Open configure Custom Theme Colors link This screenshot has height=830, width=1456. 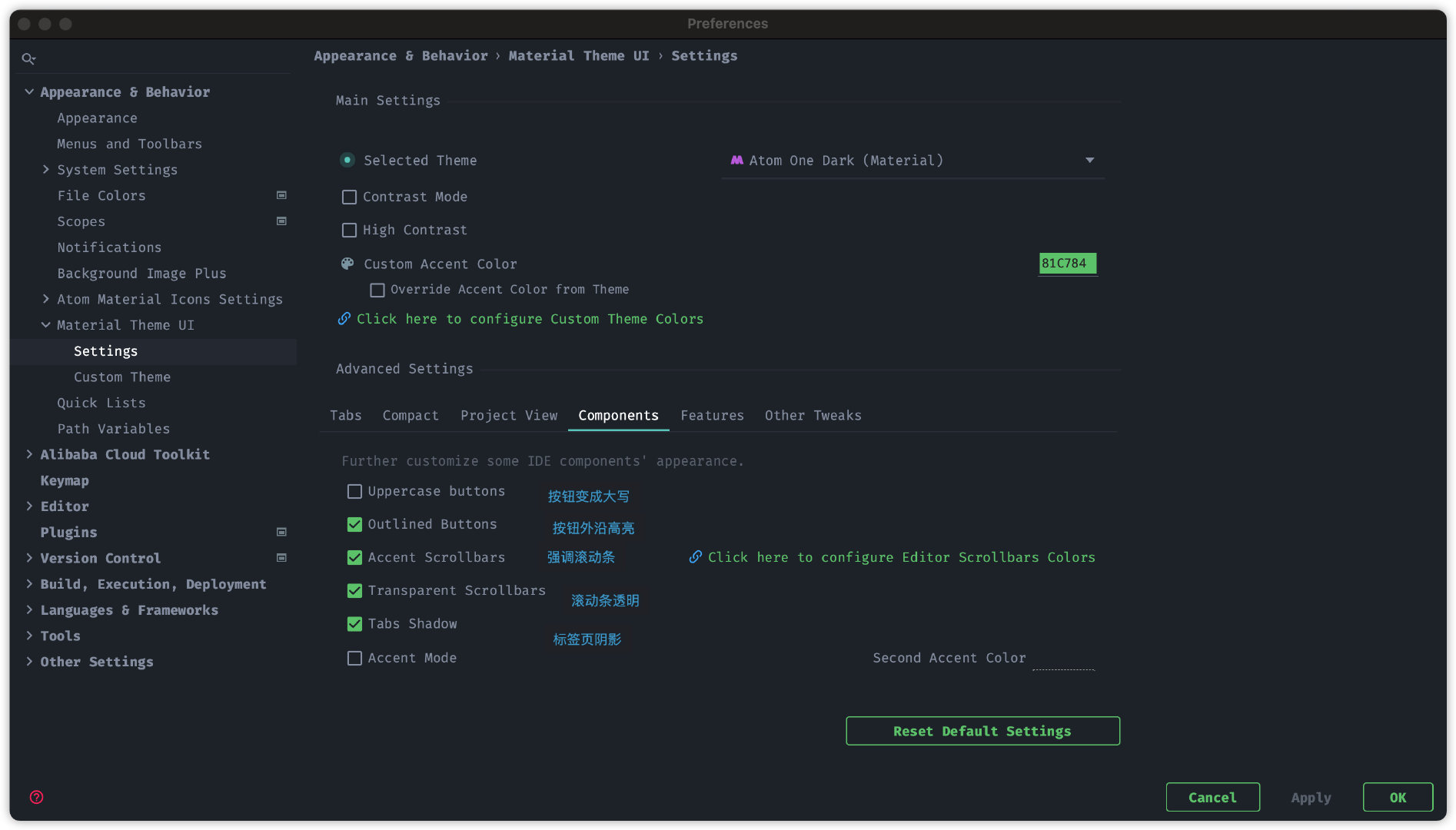point(530,318)
